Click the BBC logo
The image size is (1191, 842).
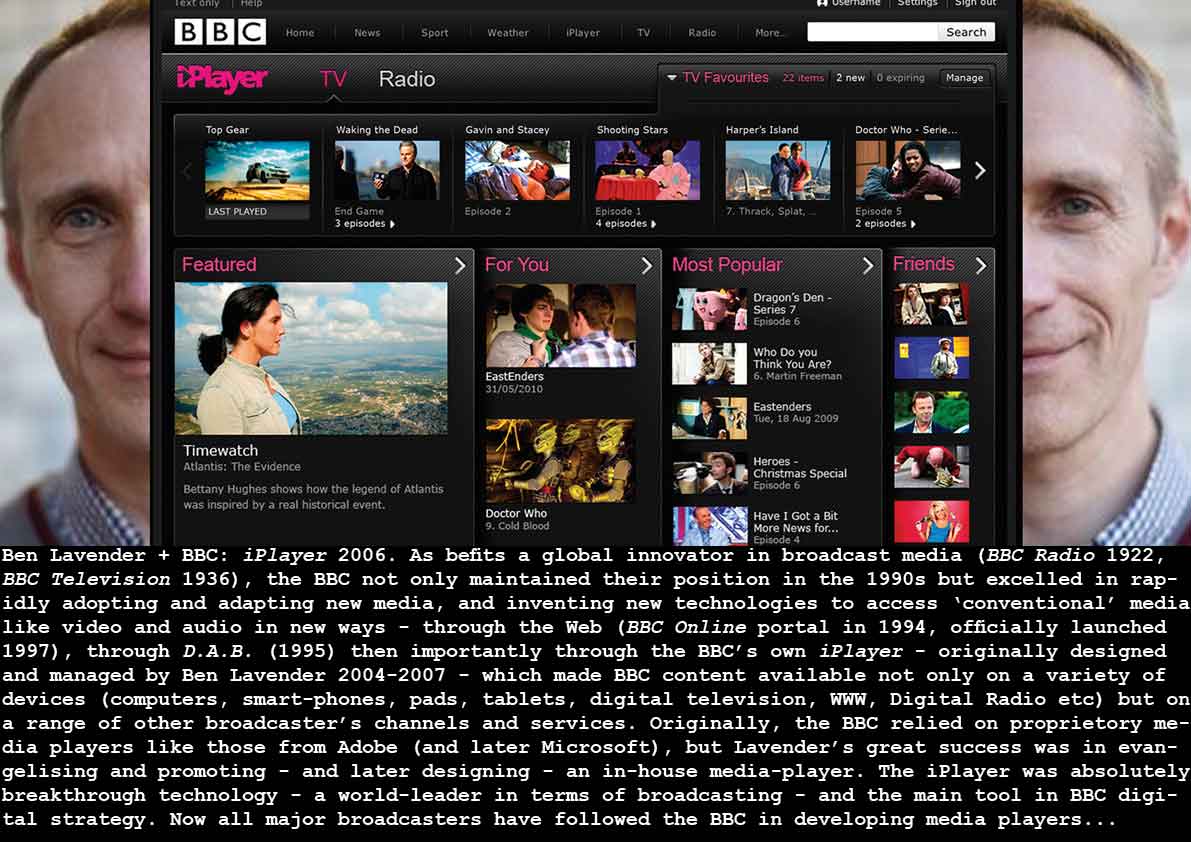[220, 32]
